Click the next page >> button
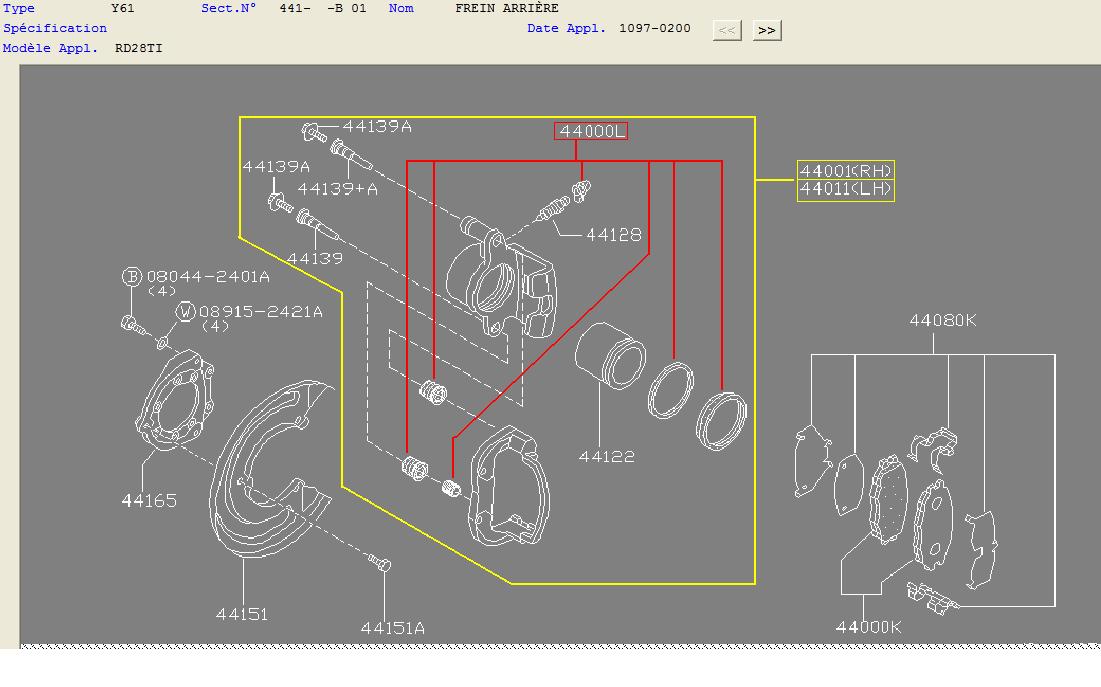The height and width of the screenshot is (687, 1101). tap(767, 30)
